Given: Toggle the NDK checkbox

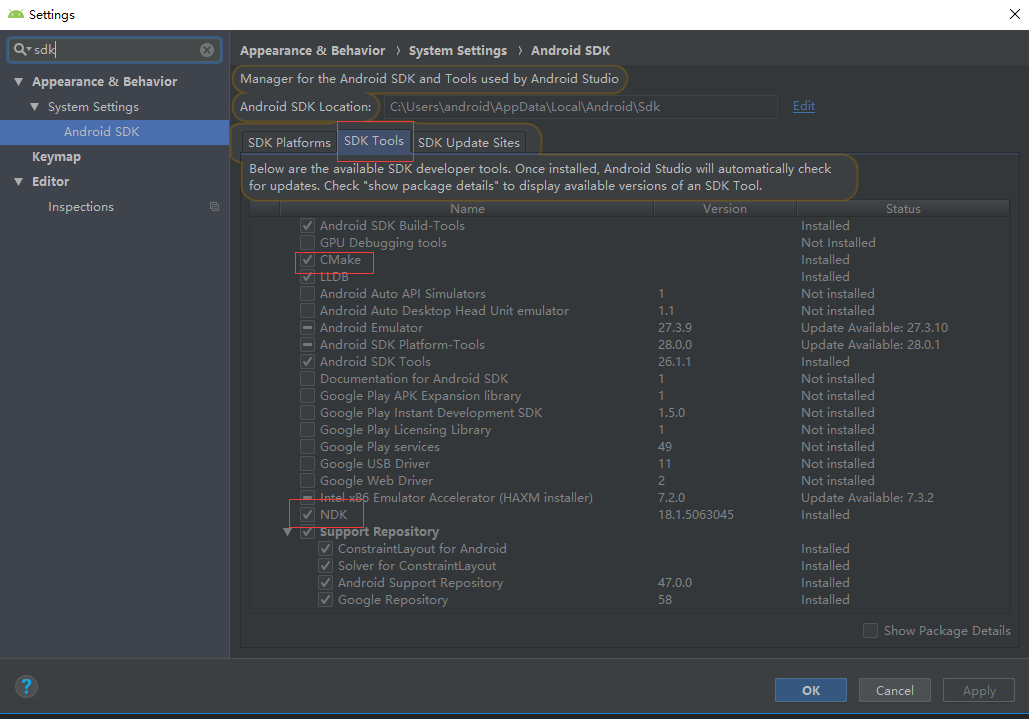Looking at the screenshot, I should pyautogui.click(x=307, y=515).
